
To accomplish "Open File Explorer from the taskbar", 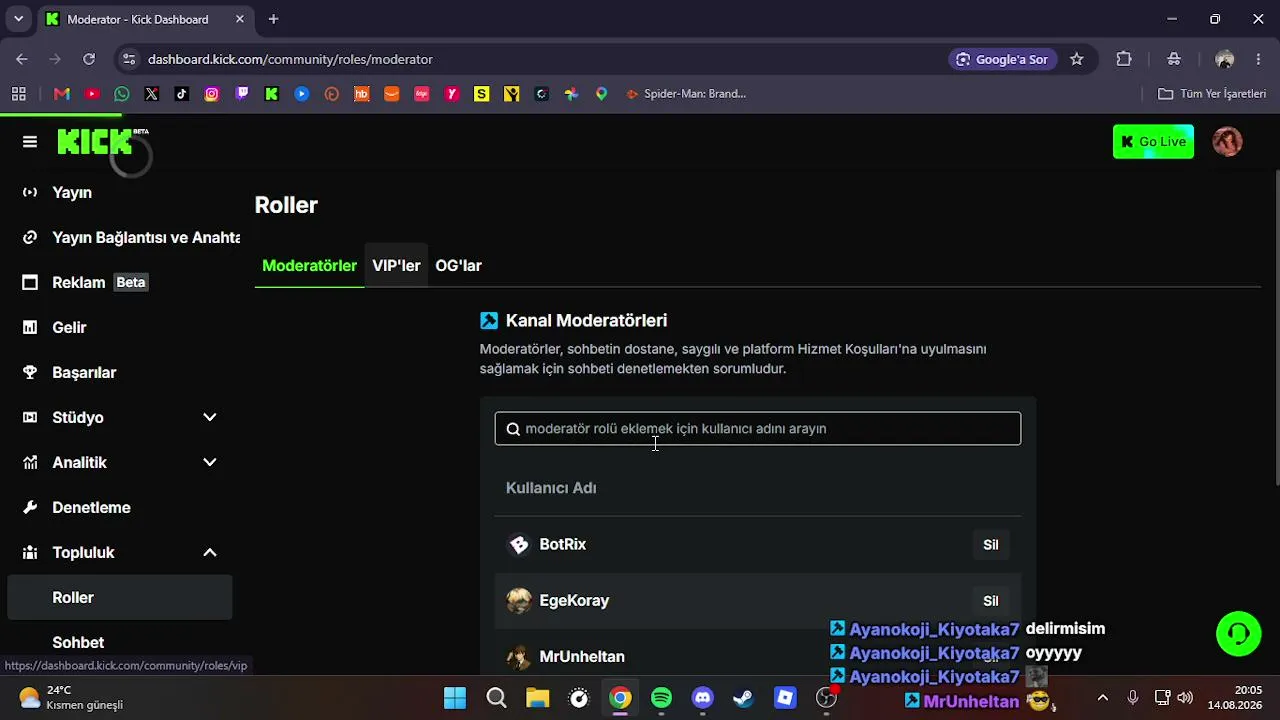I will pos(538,698).
